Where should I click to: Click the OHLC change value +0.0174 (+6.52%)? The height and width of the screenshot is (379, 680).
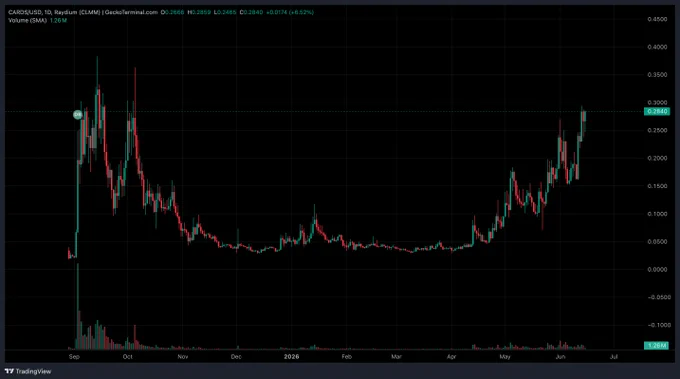pos(290,12)
